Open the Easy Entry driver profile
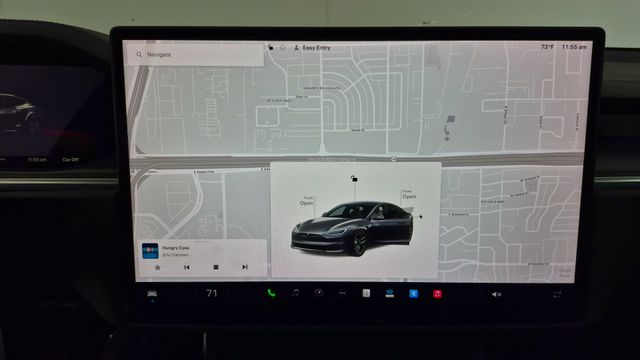640x360 pixels. pos(313,47)
